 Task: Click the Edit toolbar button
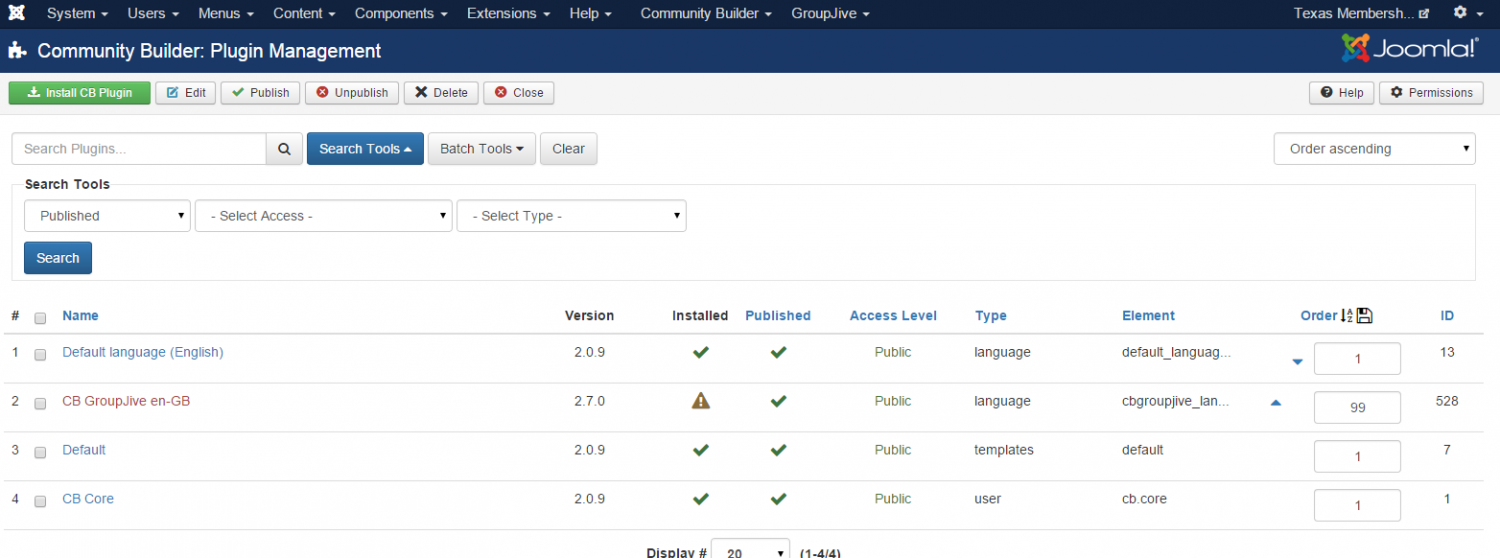click(x=186, y=93)
